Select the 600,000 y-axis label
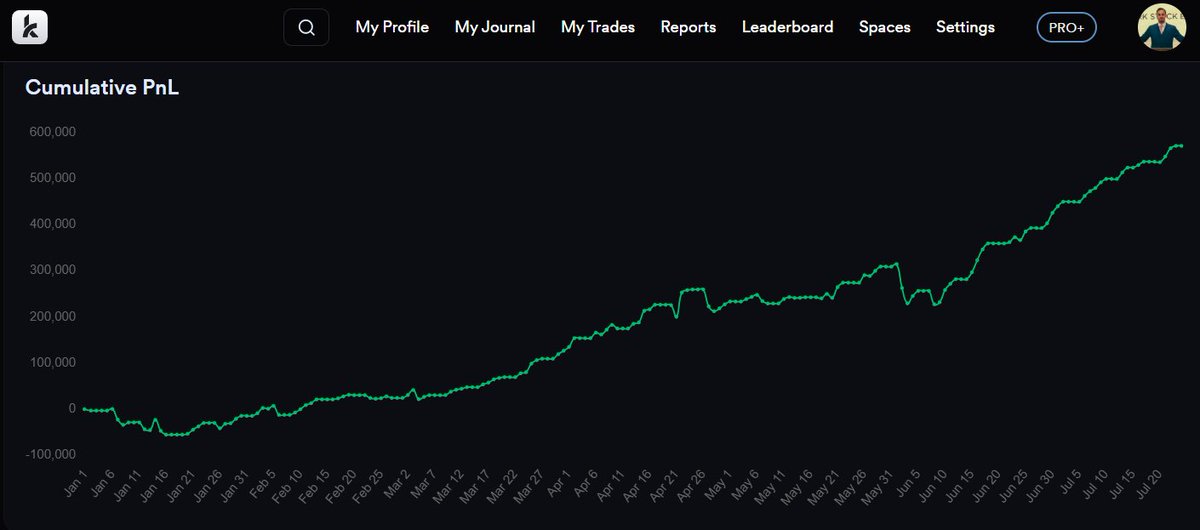 (x=53, y=132)
